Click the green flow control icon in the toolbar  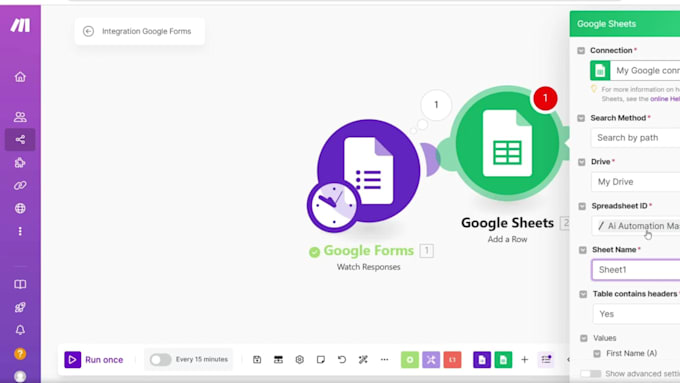(410, 360)
